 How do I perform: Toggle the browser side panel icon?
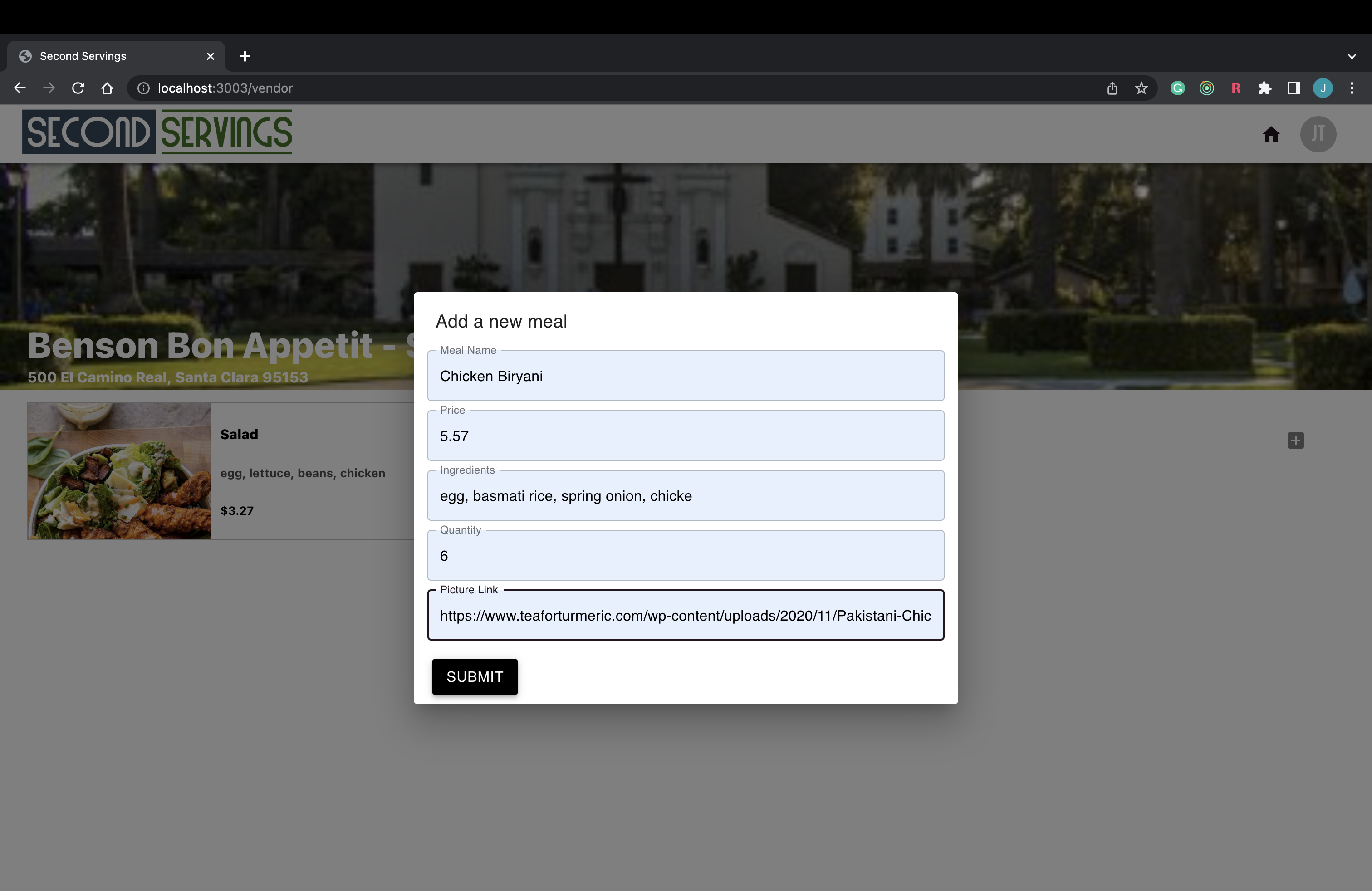coord(1293,88)
